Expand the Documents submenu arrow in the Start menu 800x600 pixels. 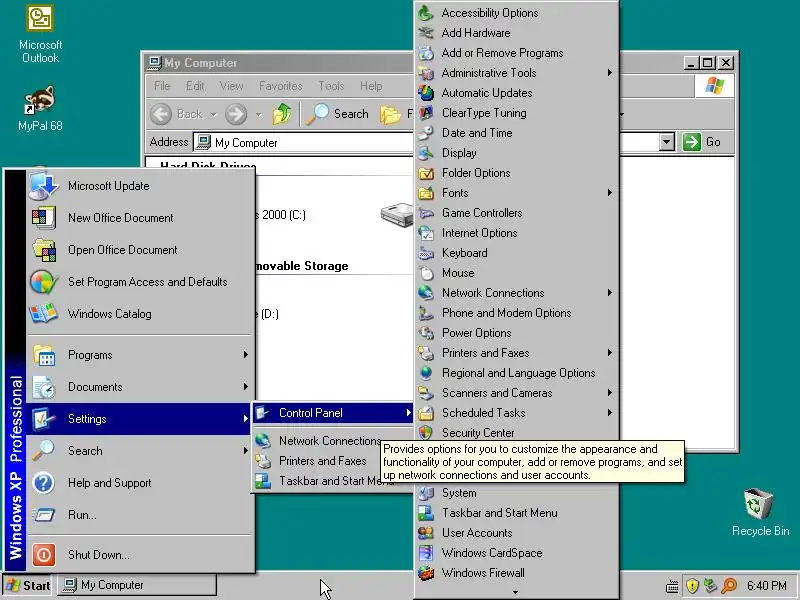[x=245, y=386]
